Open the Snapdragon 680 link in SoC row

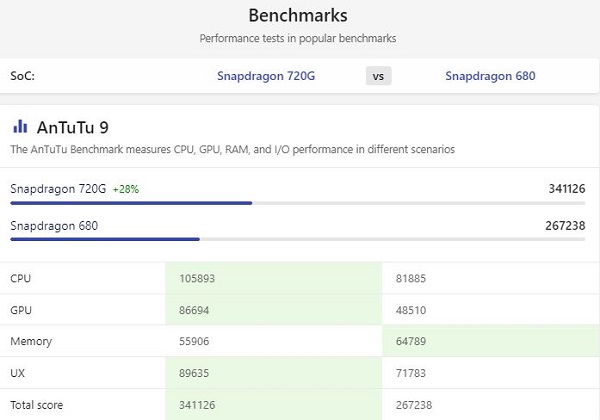coord(490,76)
